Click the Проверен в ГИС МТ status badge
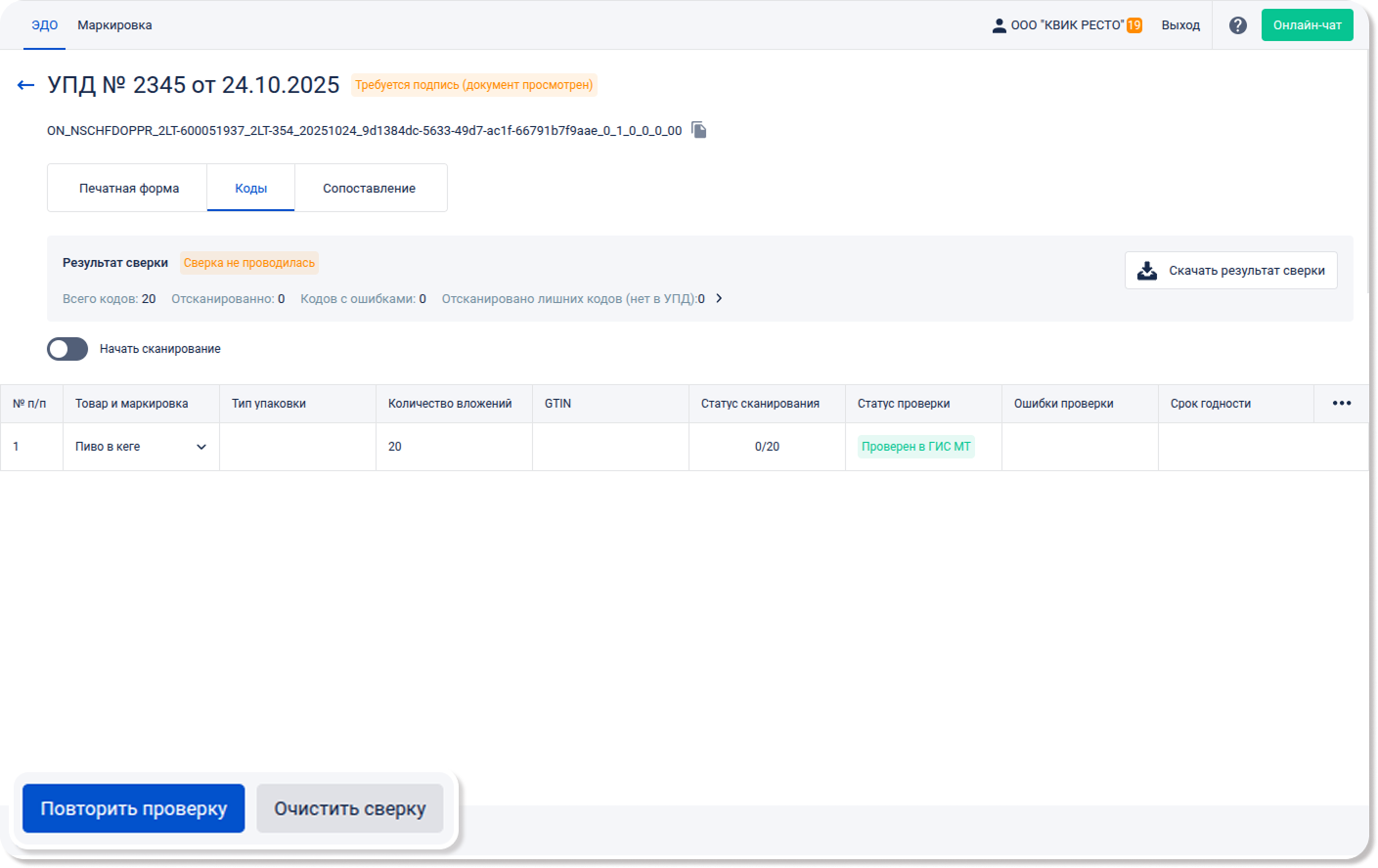Viewport: 1378px width, 868px height. 915,447
